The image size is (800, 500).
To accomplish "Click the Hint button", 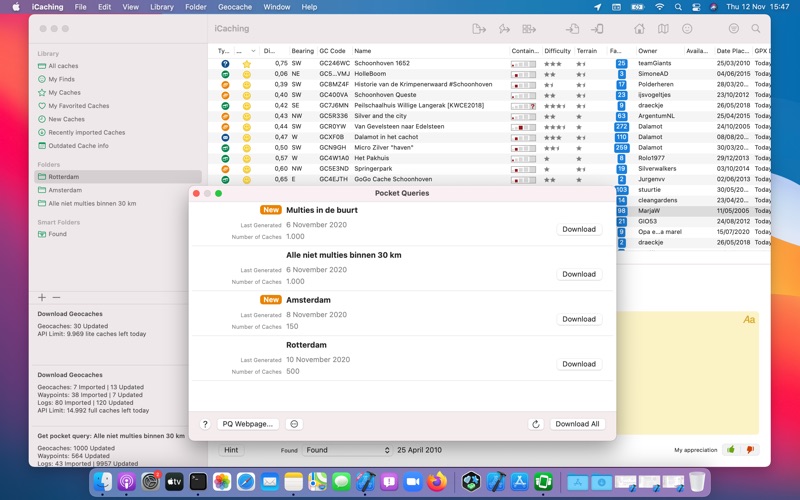I will 231,450.
